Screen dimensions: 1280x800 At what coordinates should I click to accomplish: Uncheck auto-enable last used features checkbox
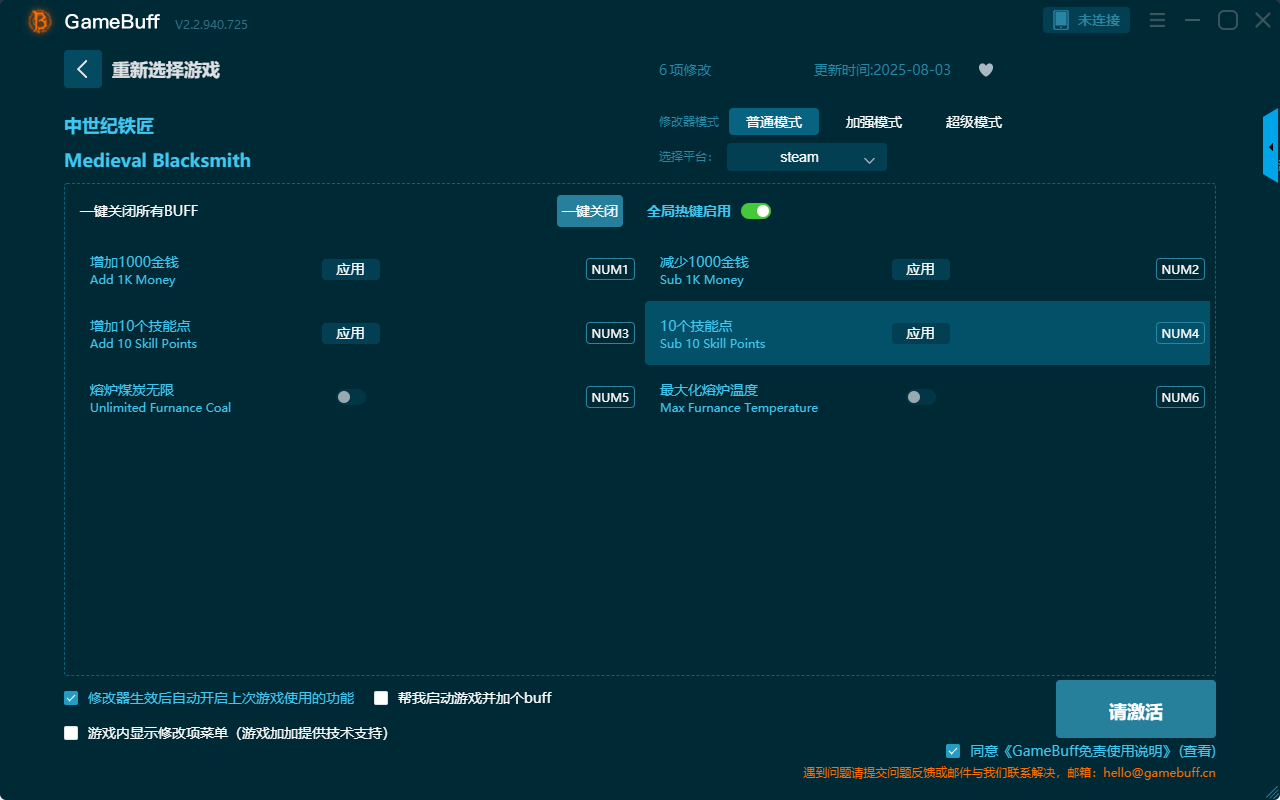point(71,698)
